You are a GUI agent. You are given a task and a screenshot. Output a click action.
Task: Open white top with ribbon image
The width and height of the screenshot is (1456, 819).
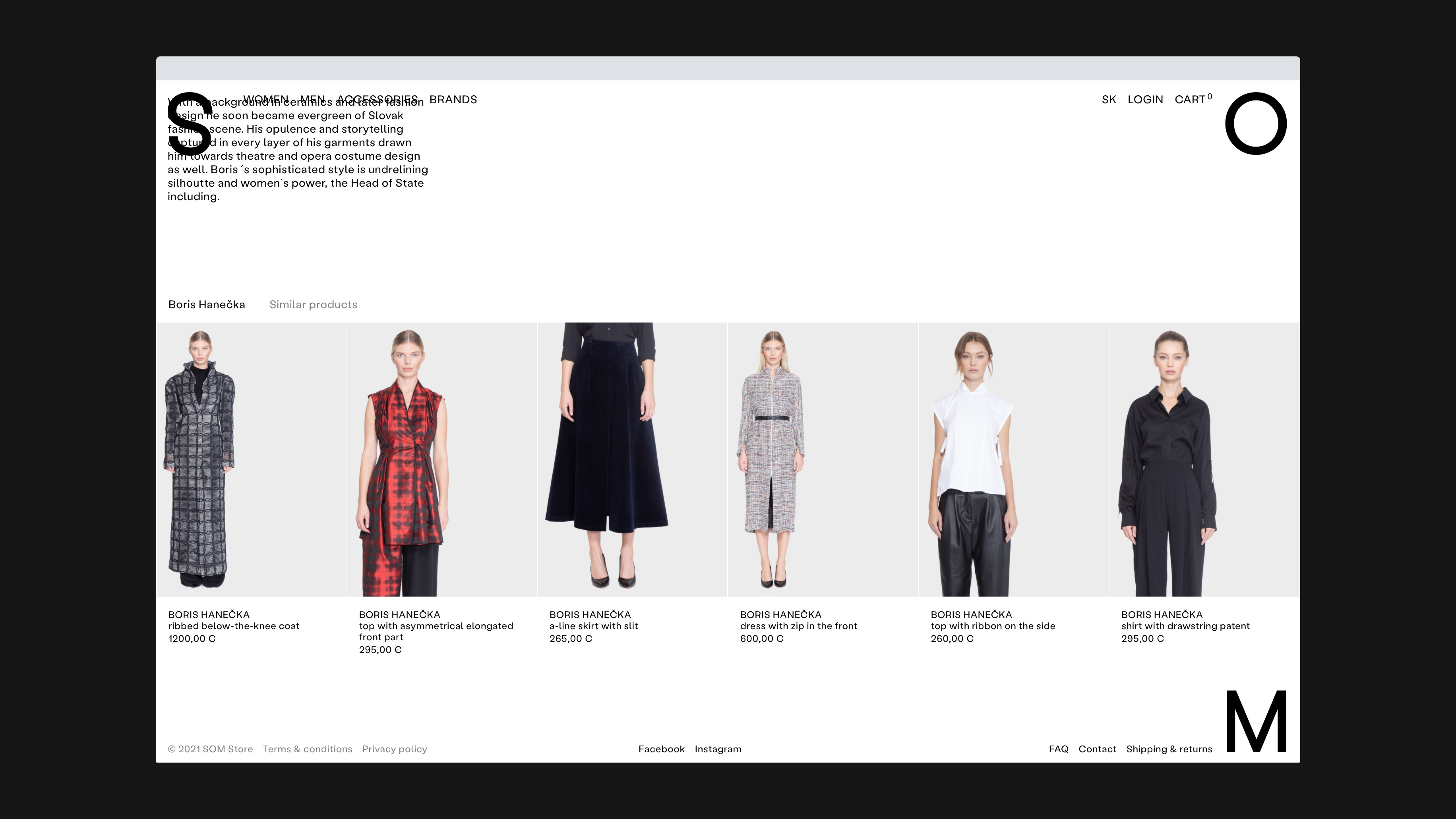click(x=1013, y=459)
